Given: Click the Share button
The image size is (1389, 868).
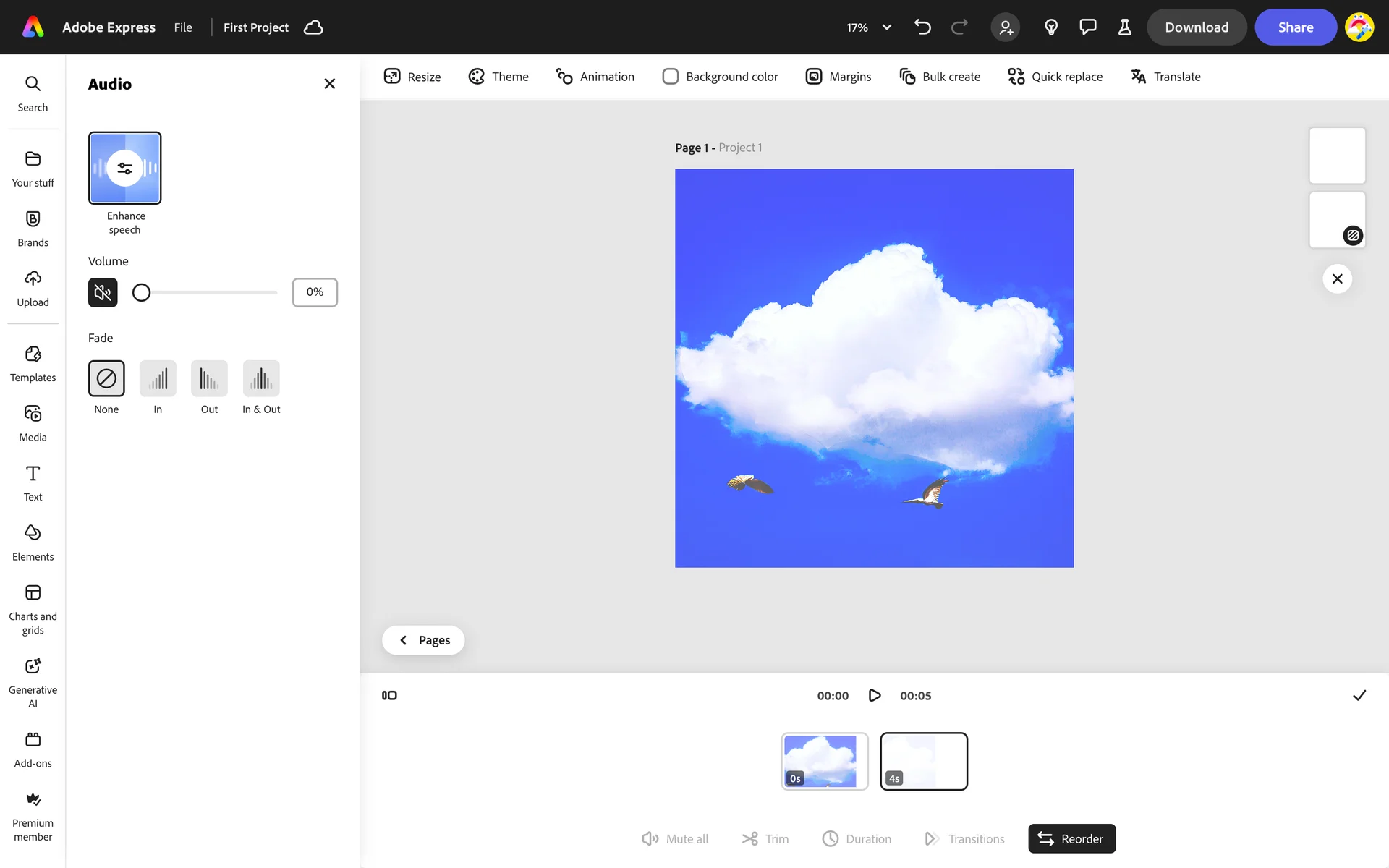Looking at the screenshot, I should 1295,27.
